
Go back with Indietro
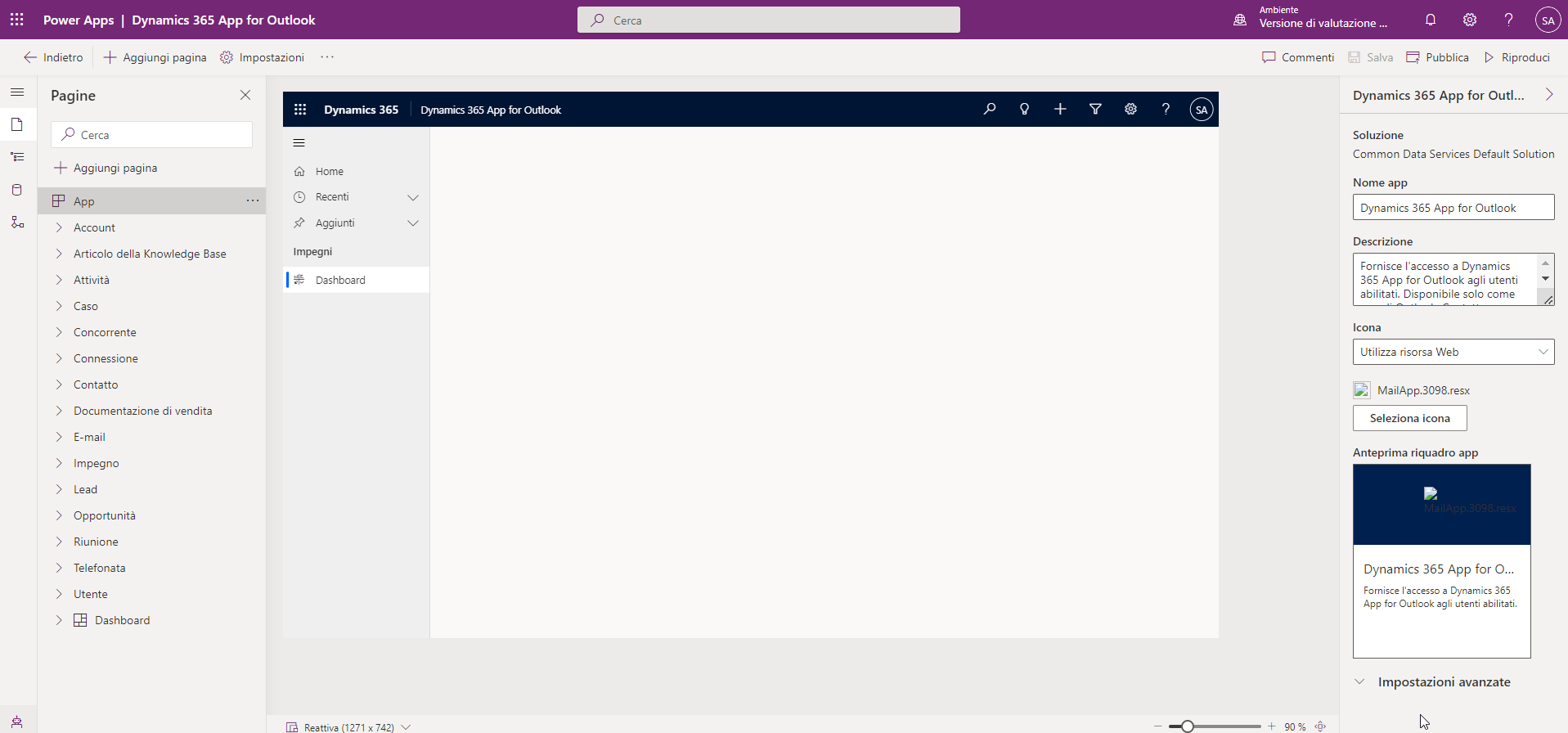click(x=53, y=57)
